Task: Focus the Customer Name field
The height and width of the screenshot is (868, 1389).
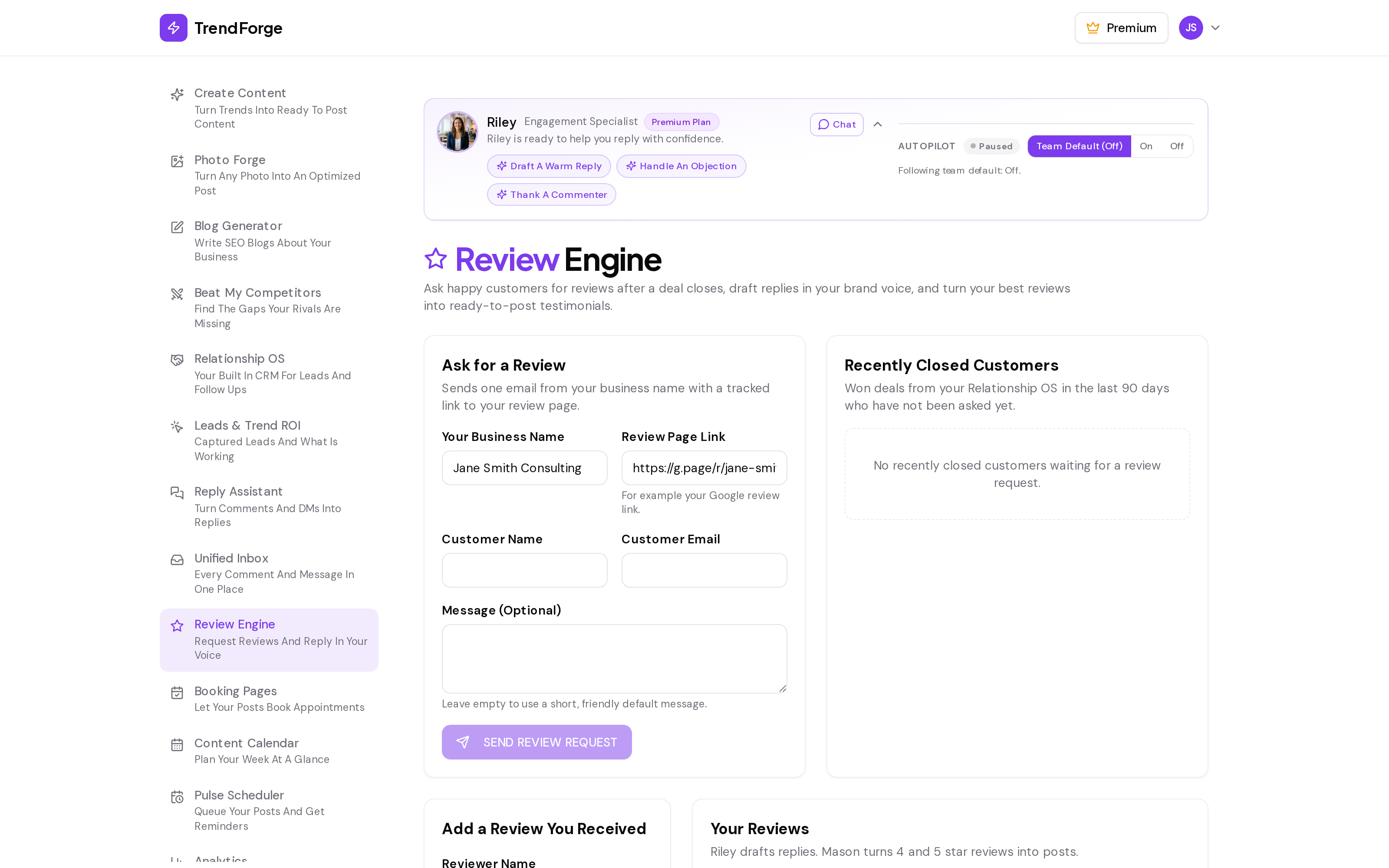Action: [x=524, y=570]
